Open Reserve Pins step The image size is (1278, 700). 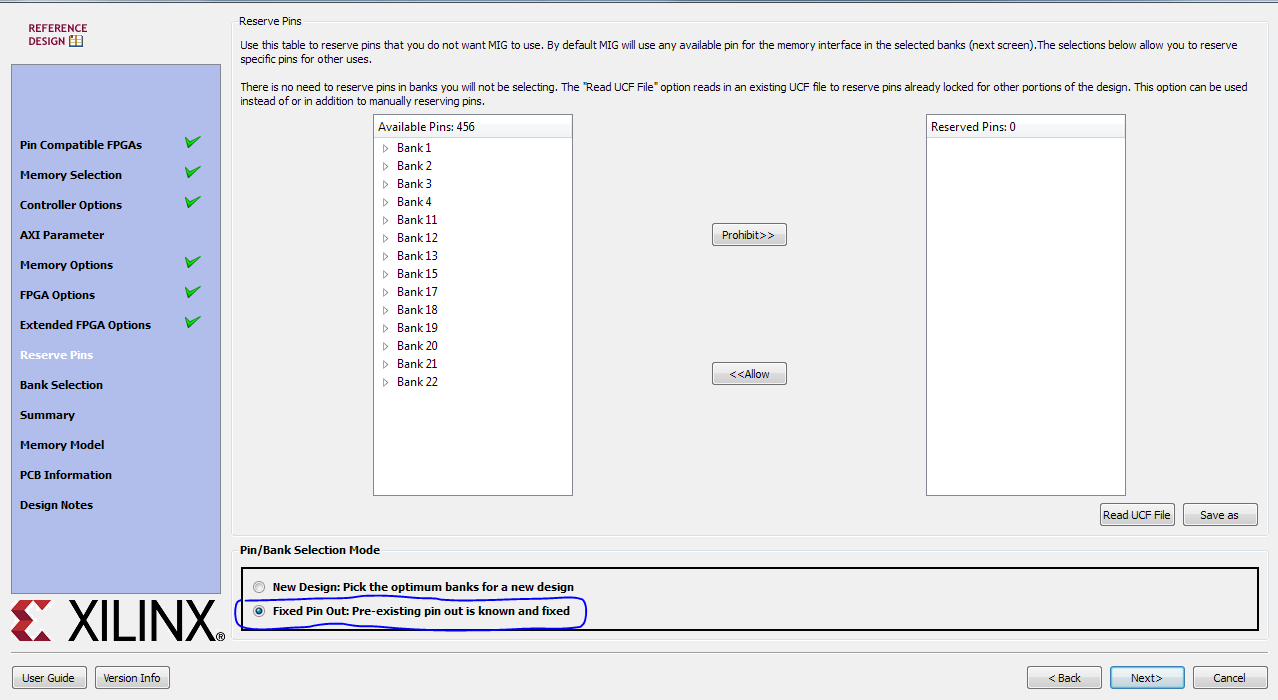pyautogui.click(x=56, y=355)
